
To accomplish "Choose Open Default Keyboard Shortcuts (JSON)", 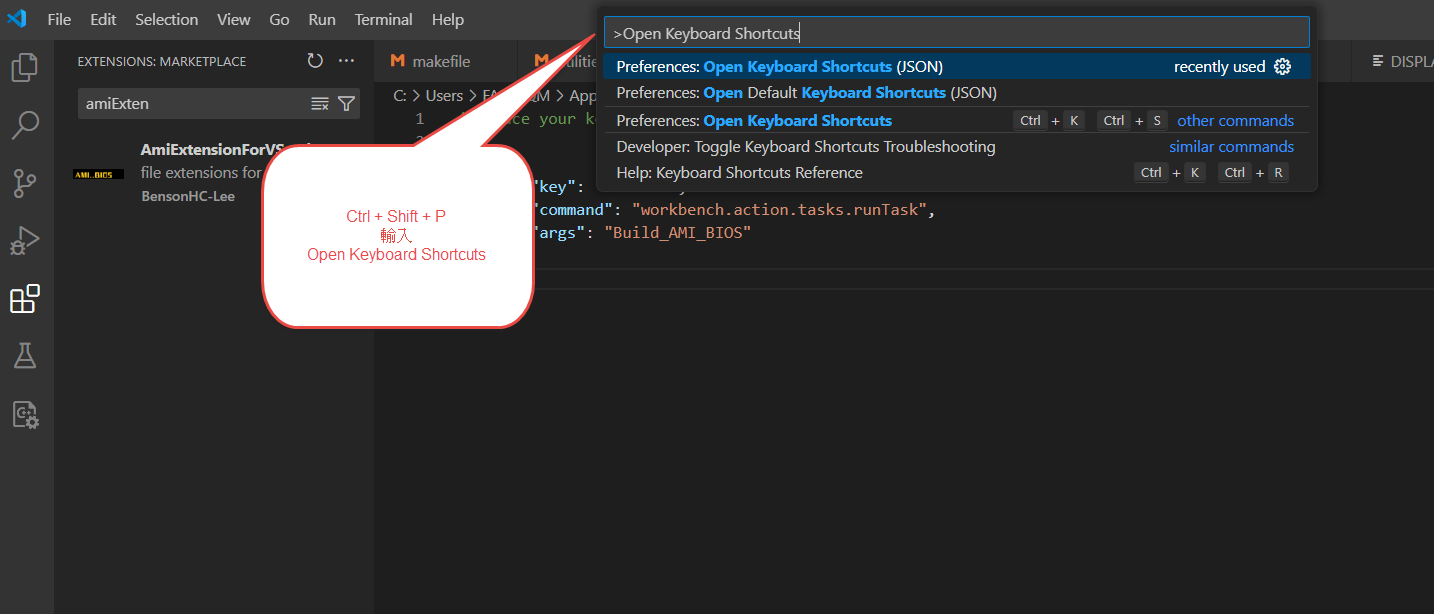I will point(806,93).
